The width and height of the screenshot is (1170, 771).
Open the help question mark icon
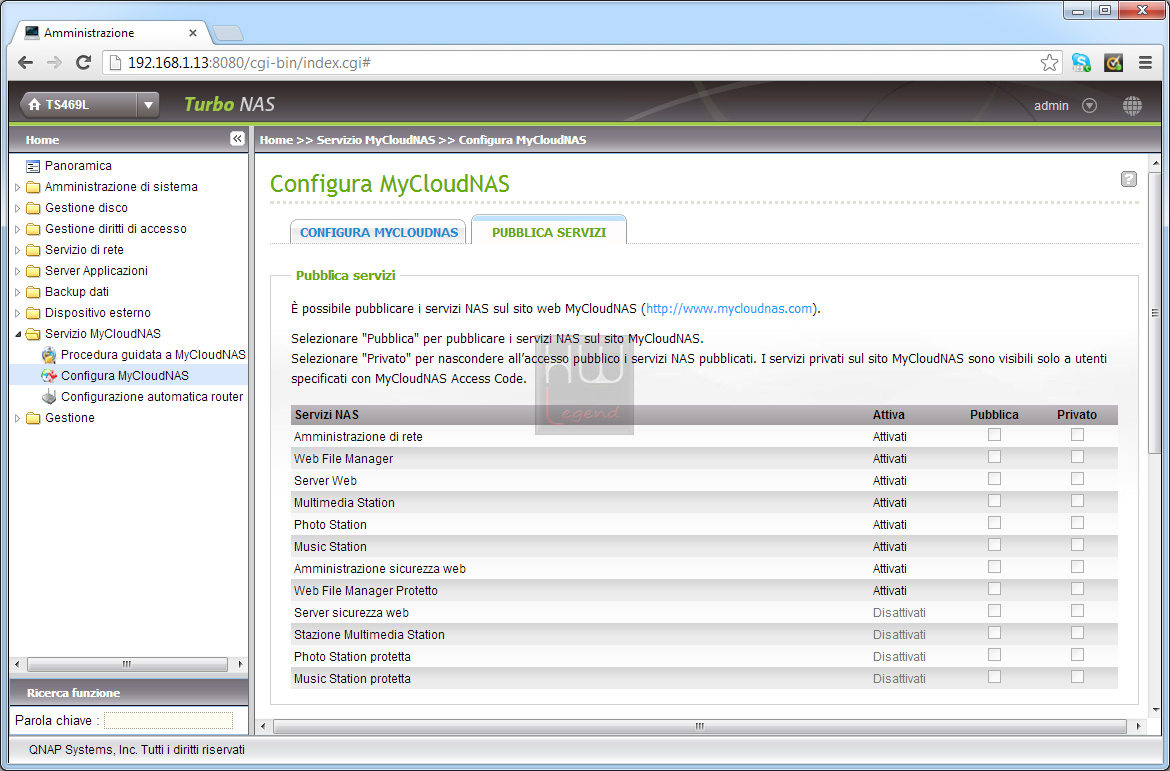pyautogui.click(x=1129, y=179)
